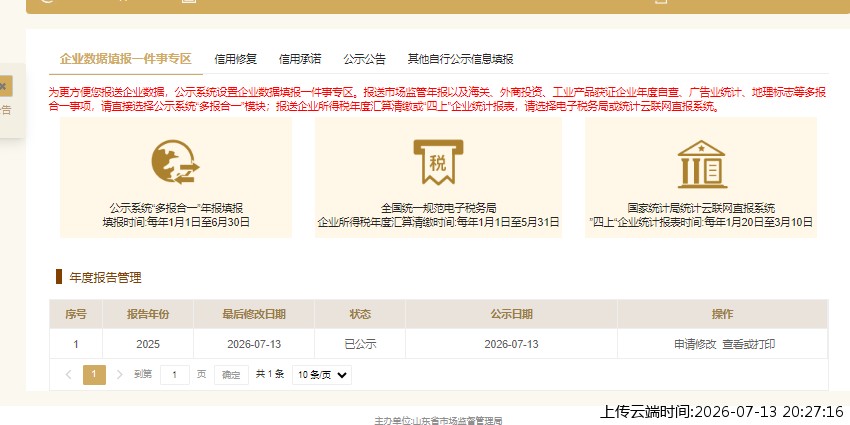Open the 其他自行公示信息填报 tab
Viewport: 850px width, 425px height.
point(460,59)
